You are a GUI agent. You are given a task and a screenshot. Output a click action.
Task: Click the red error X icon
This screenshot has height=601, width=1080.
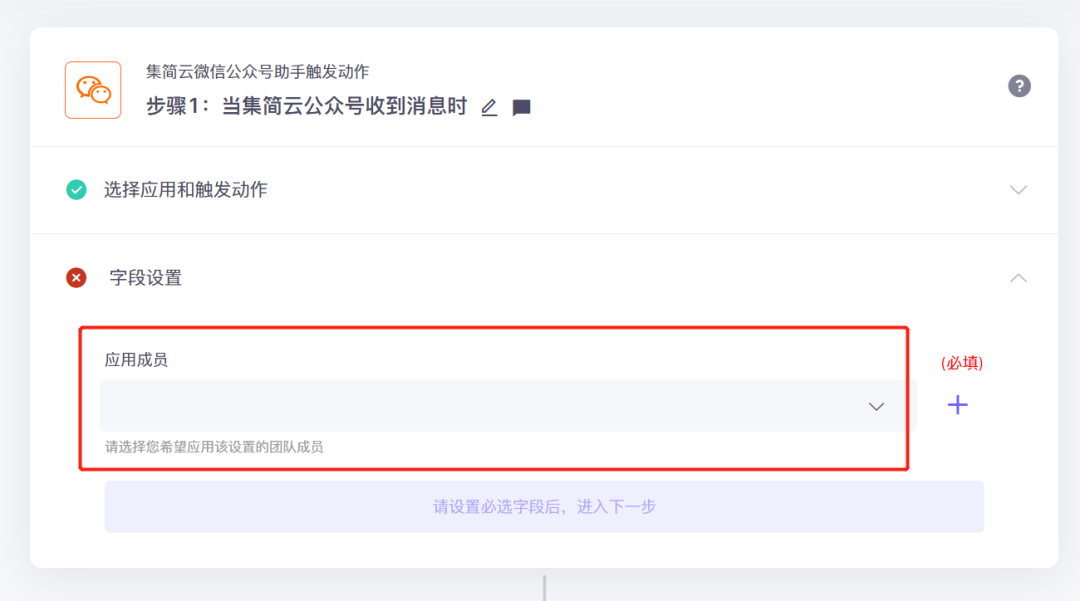click(x=76, y=277)
